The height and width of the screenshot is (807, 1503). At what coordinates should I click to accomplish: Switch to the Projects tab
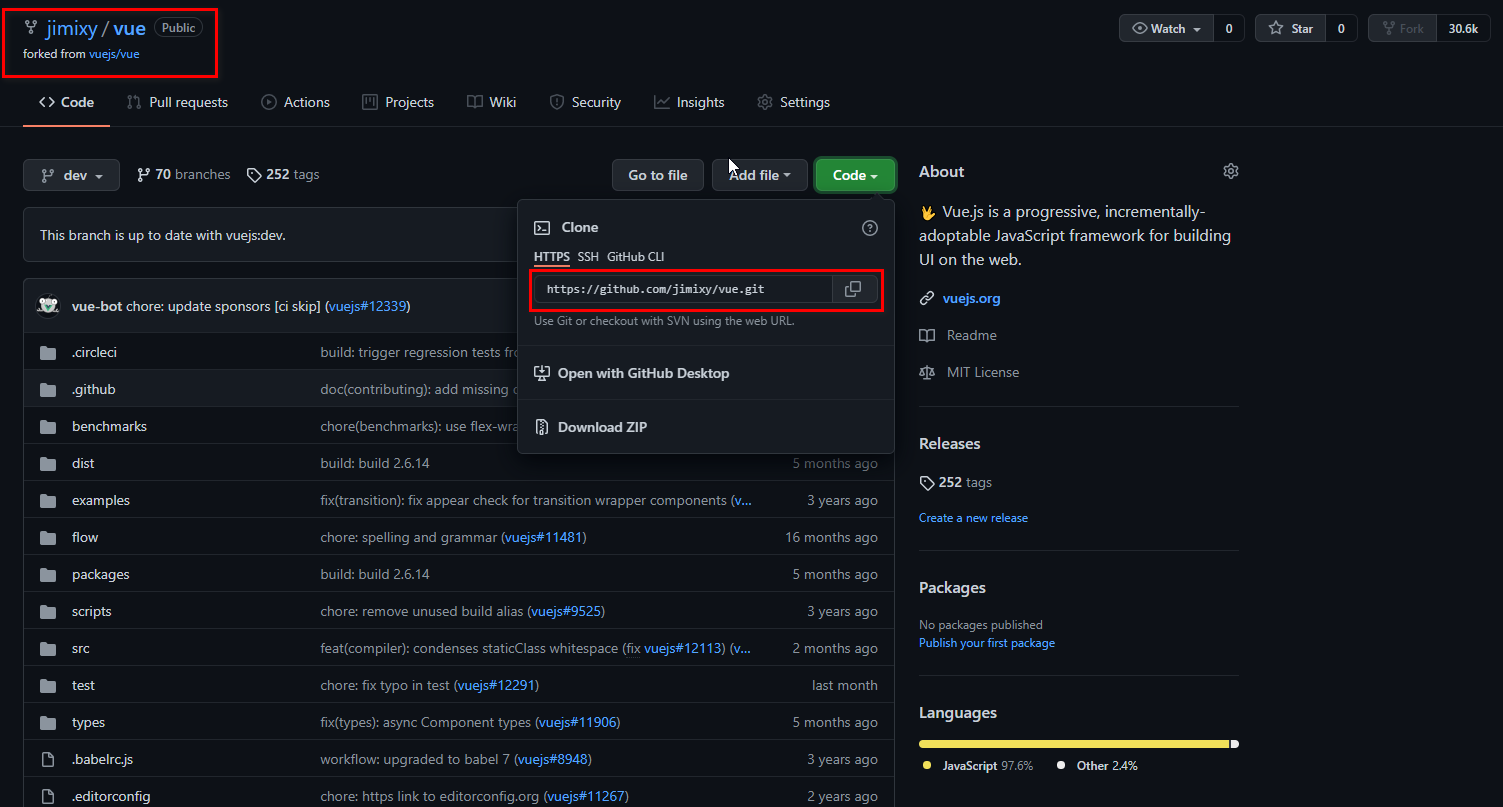point(398,102)
